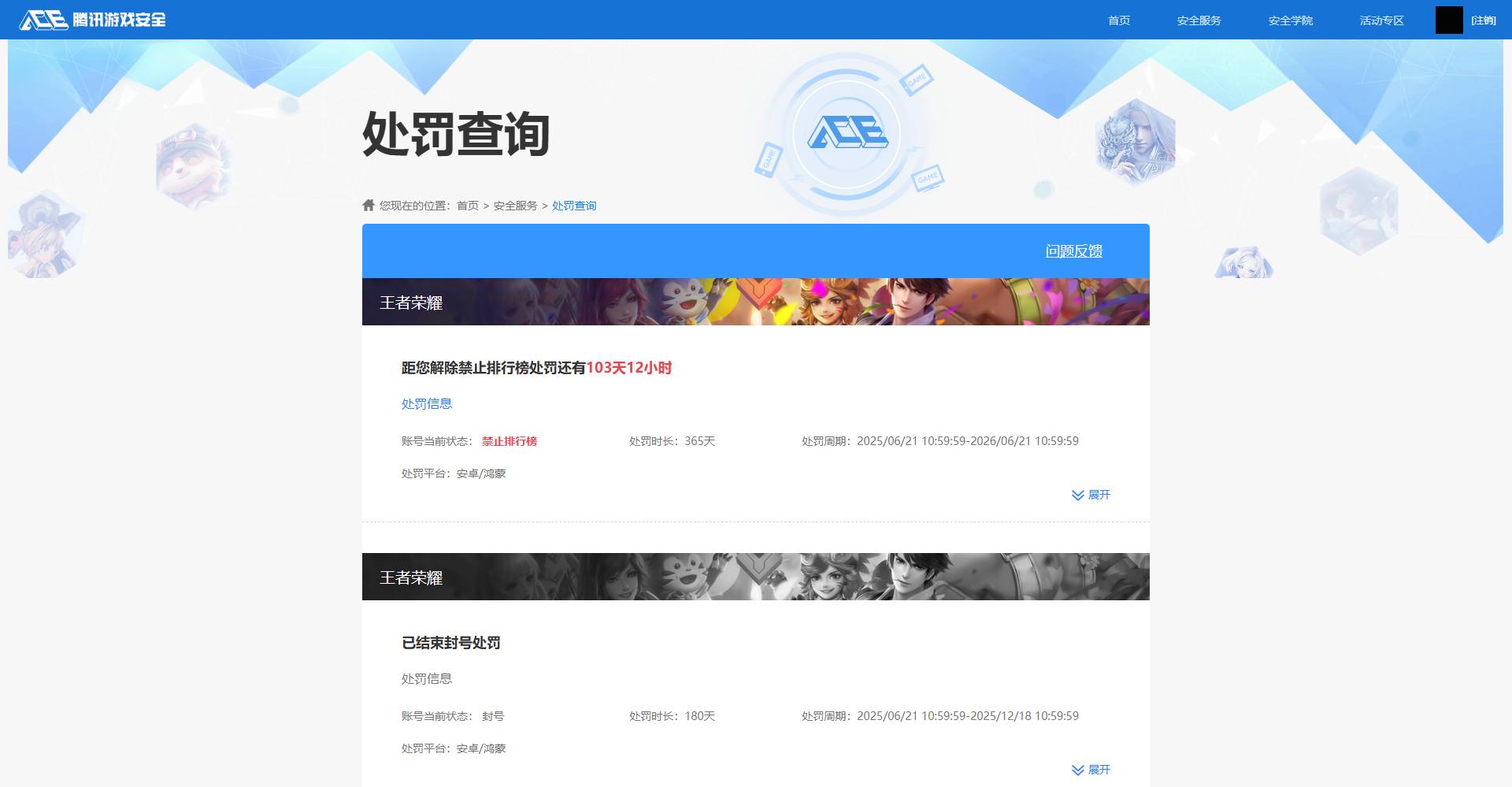Expand the 展开 section of the ended ban record

pyautogui.click(x=1099, y=770)
